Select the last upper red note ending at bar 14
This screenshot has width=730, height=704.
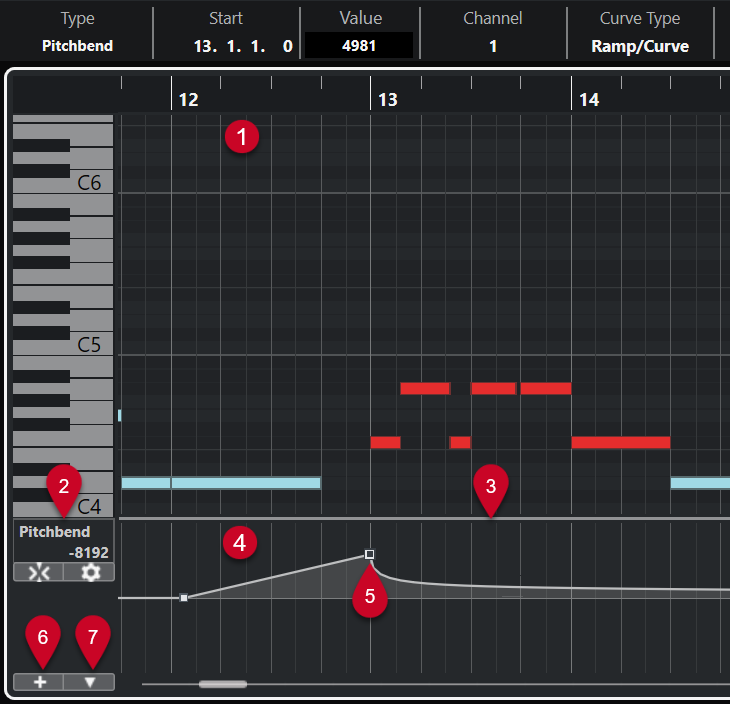point(546,388)
